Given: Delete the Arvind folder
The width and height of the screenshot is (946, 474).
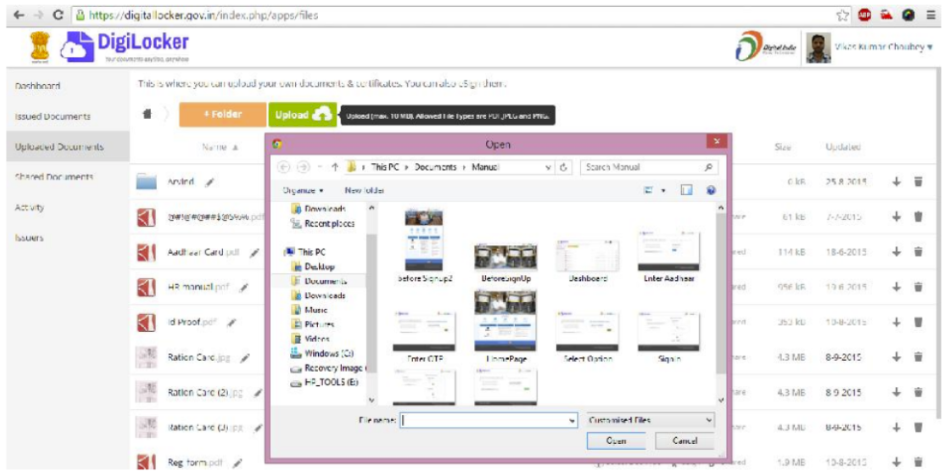Looking at the screenshot, I should [918, 181].
